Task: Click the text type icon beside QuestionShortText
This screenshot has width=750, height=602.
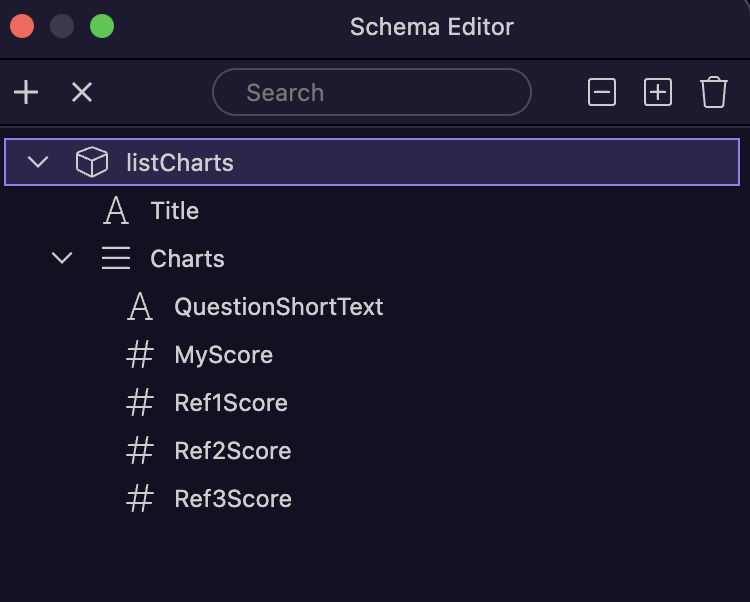Action: click(x=140, y=306)
